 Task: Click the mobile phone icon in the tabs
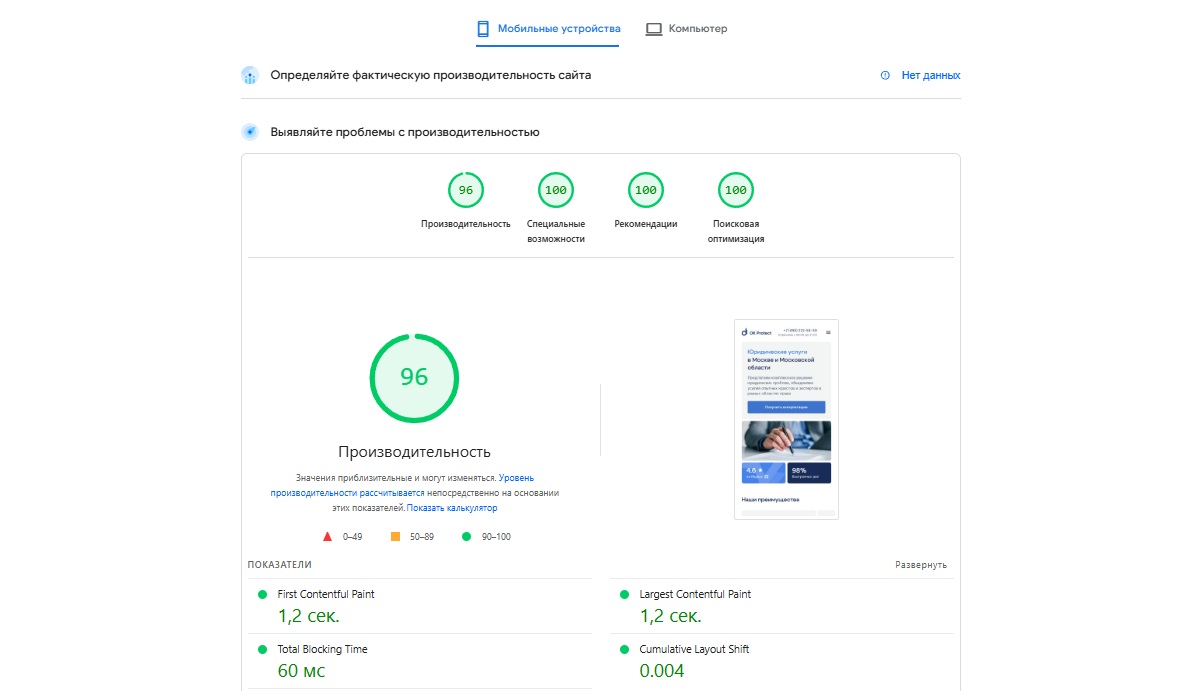pyautogui.click(x=482, y=29)
